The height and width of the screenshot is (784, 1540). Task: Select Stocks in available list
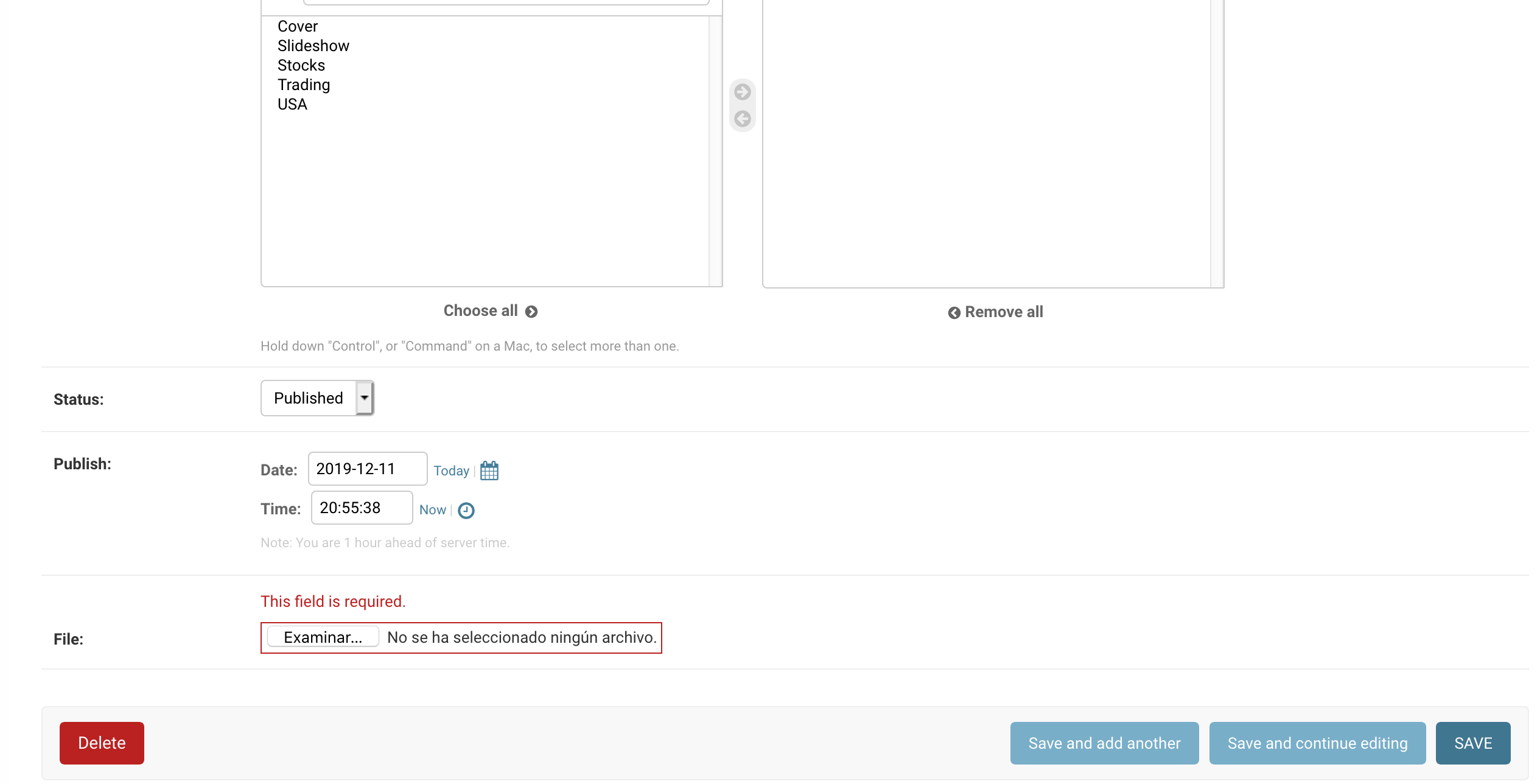[301, 65]
